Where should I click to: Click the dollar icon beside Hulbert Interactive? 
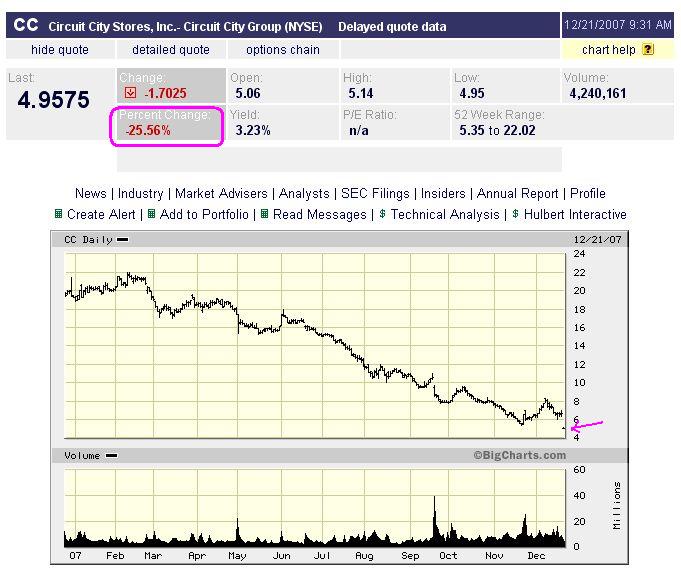pyautogui.click(x=515, y=214)
